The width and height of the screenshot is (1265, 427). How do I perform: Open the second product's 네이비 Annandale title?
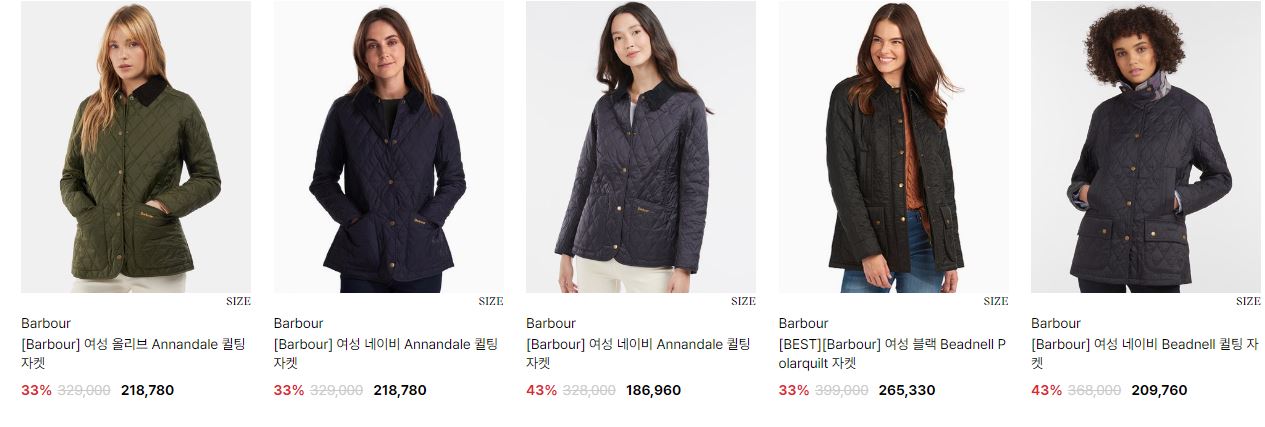pyautogui.click(x=386, y=354)
